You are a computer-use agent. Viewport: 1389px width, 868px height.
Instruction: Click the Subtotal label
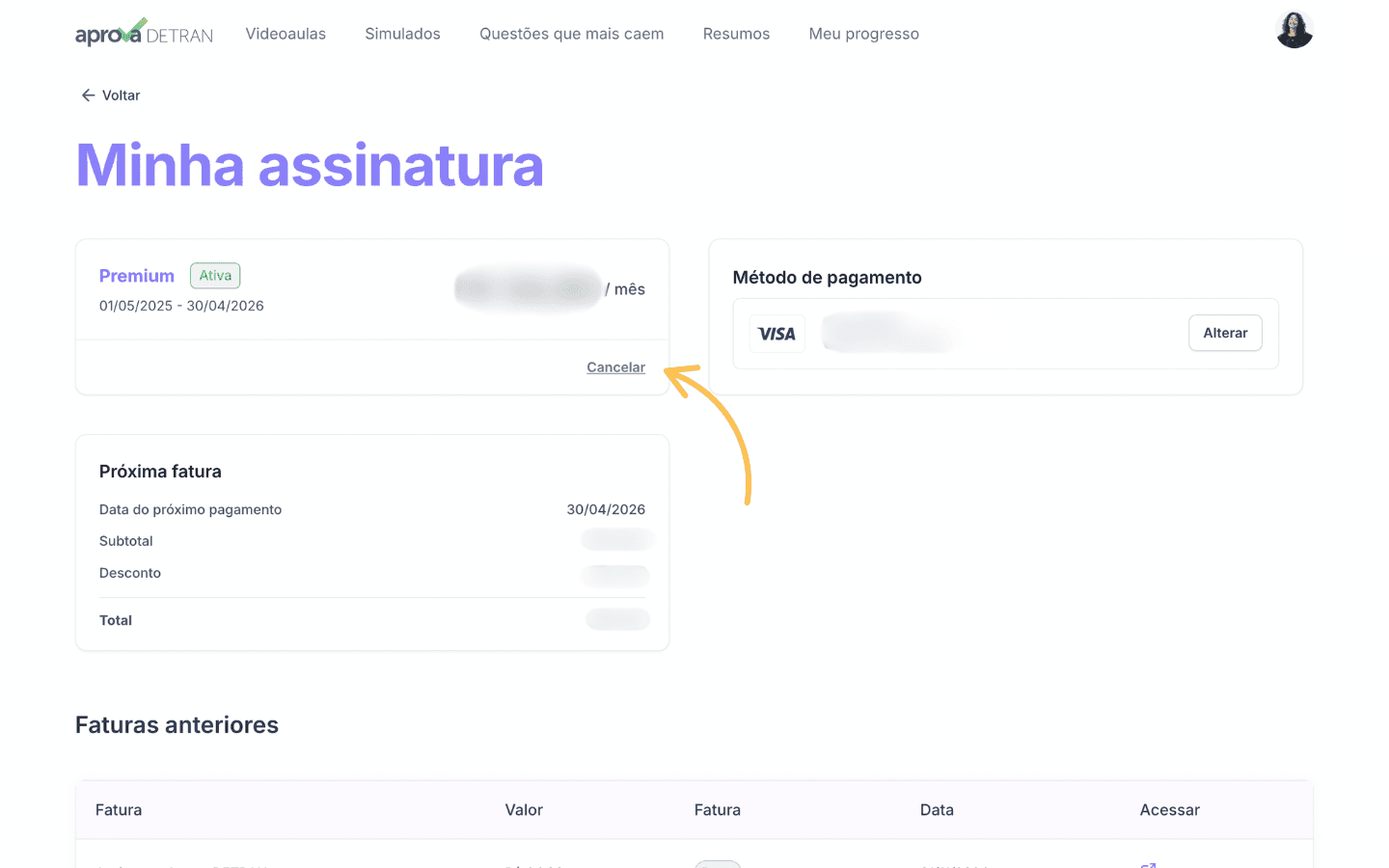(125, 541)
